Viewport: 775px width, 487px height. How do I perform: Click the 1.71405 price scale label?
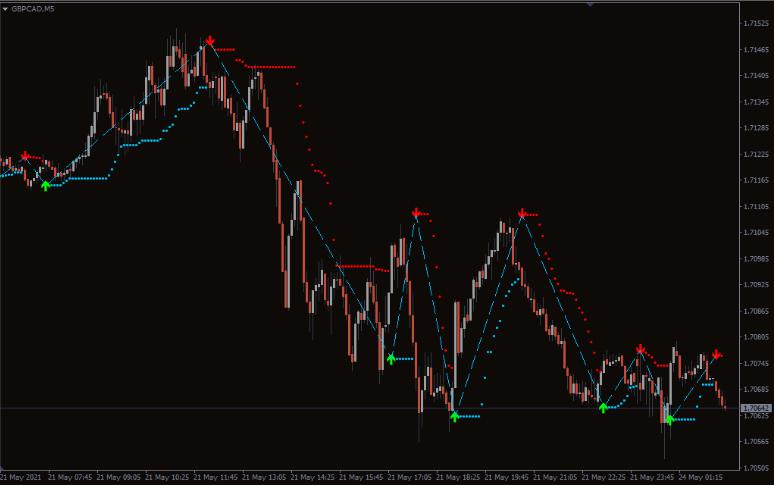pos(756,76)
